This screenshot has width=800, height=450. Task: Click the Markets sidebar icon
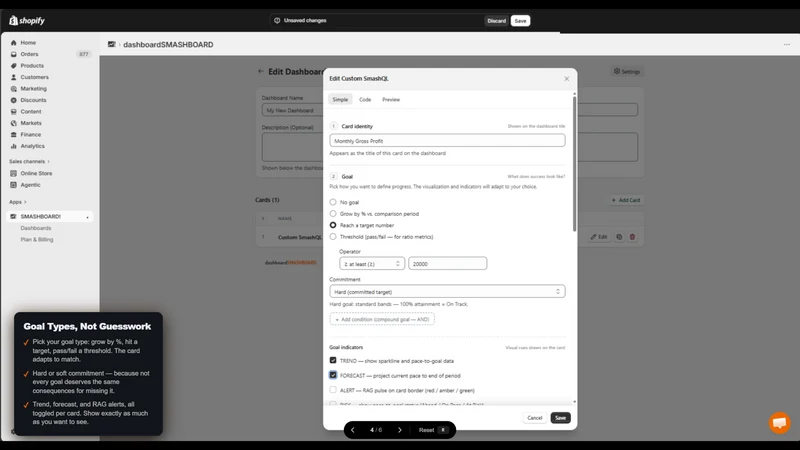coord(14,123)
